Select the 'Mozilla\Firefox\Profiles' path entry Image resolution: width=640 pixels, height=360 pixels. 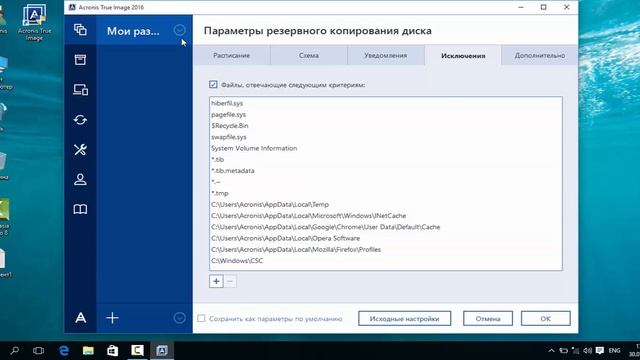pos(386,249)
